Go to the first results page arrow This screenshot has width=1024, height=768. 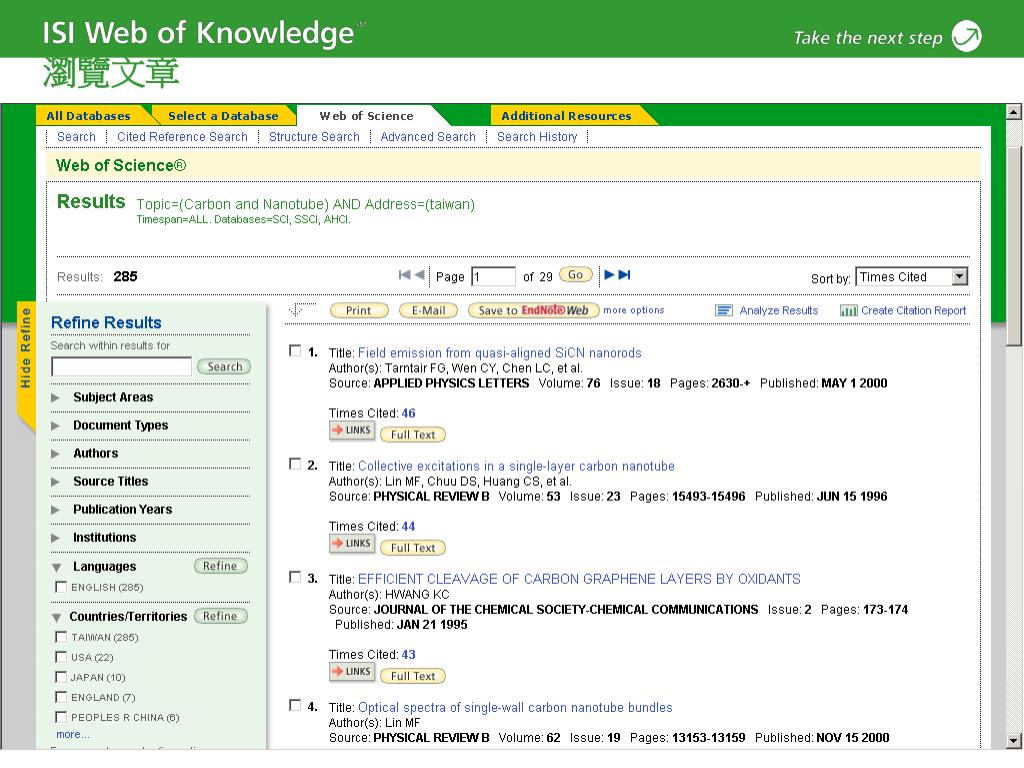(404, 275)
